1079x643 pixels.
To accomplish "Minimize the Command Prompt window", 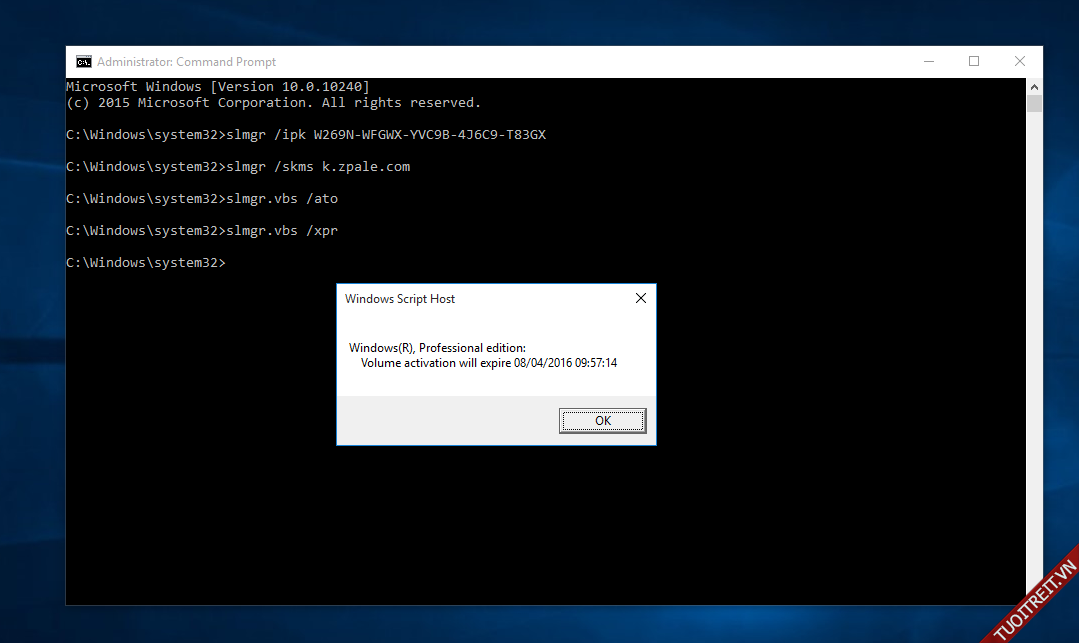I will click(927, 62).
